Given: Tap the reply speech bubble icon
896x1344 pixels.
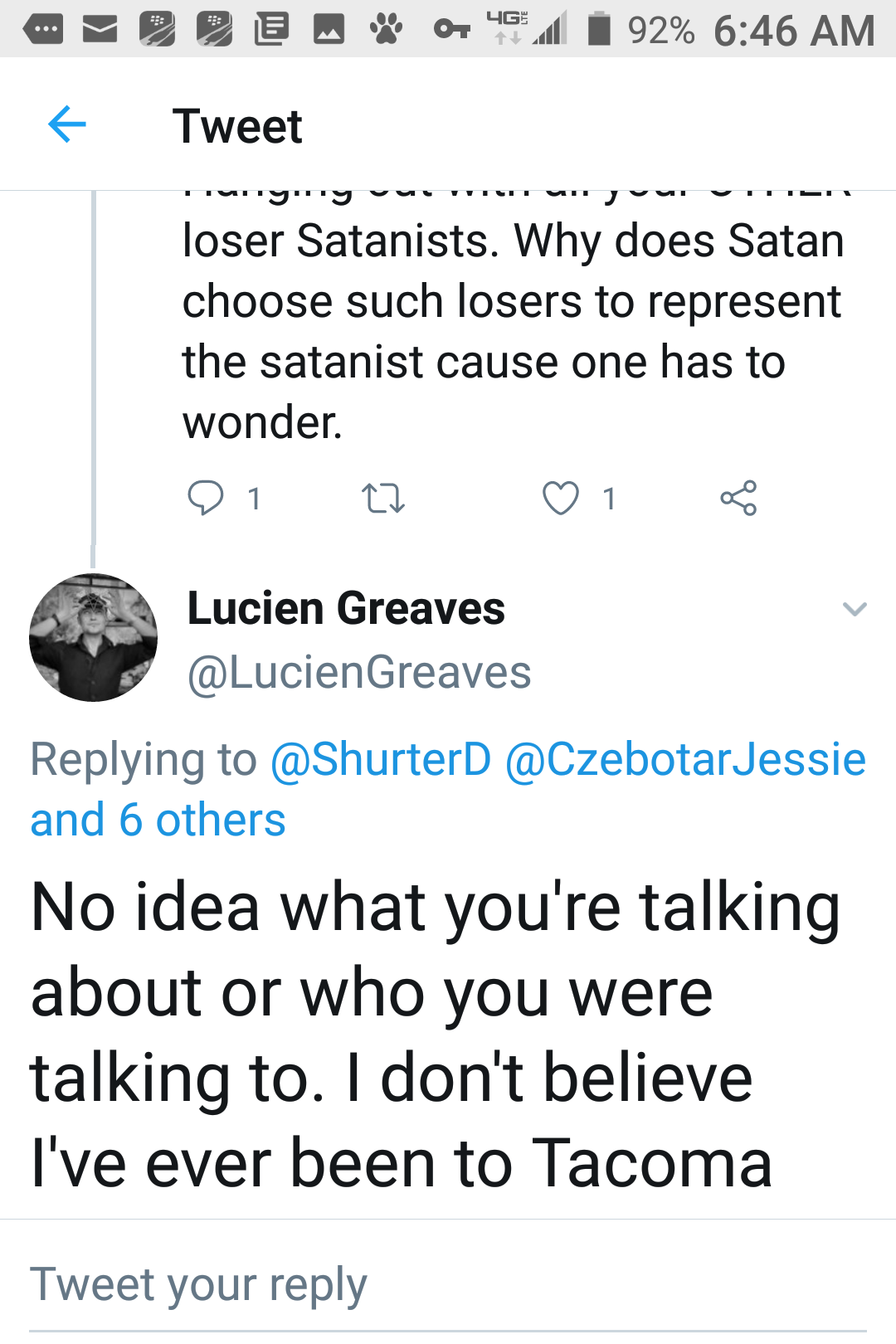Looking at the screenshot, I should pos(205,498).
